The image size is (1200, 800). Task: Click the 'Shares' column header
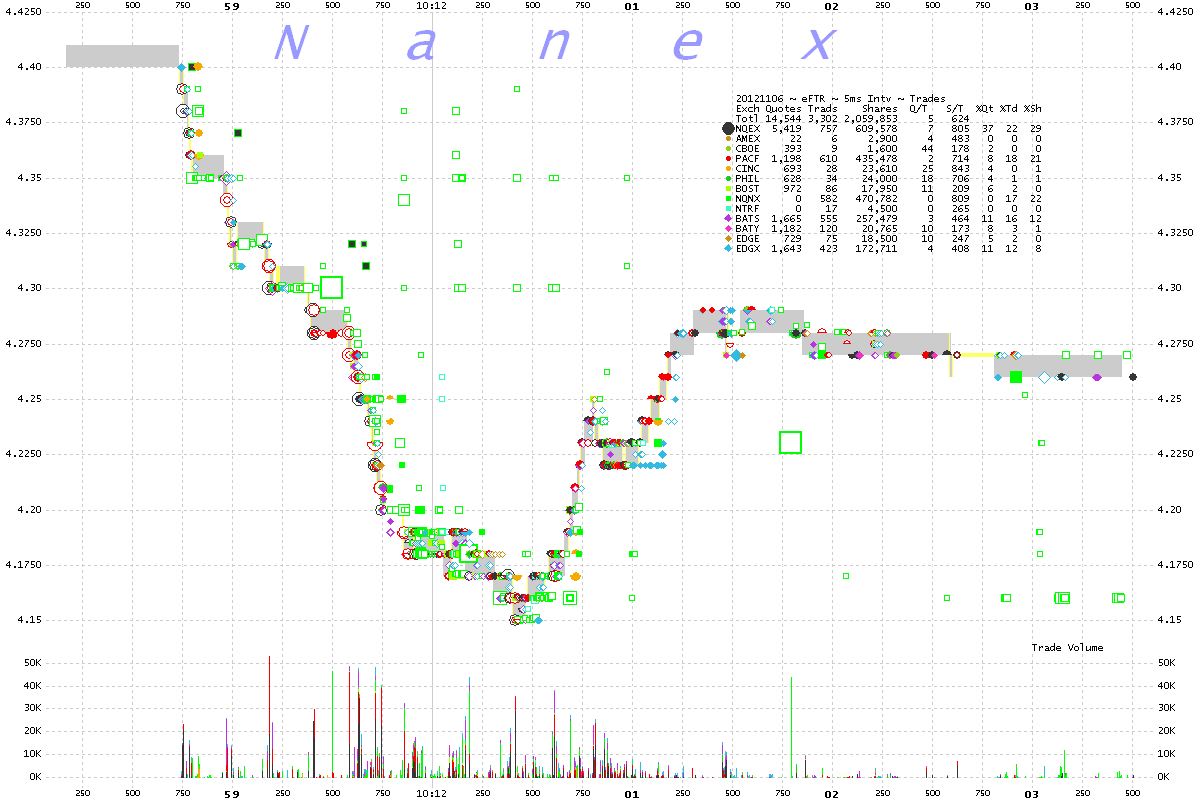pyautogui.click(x=879, y=108)
